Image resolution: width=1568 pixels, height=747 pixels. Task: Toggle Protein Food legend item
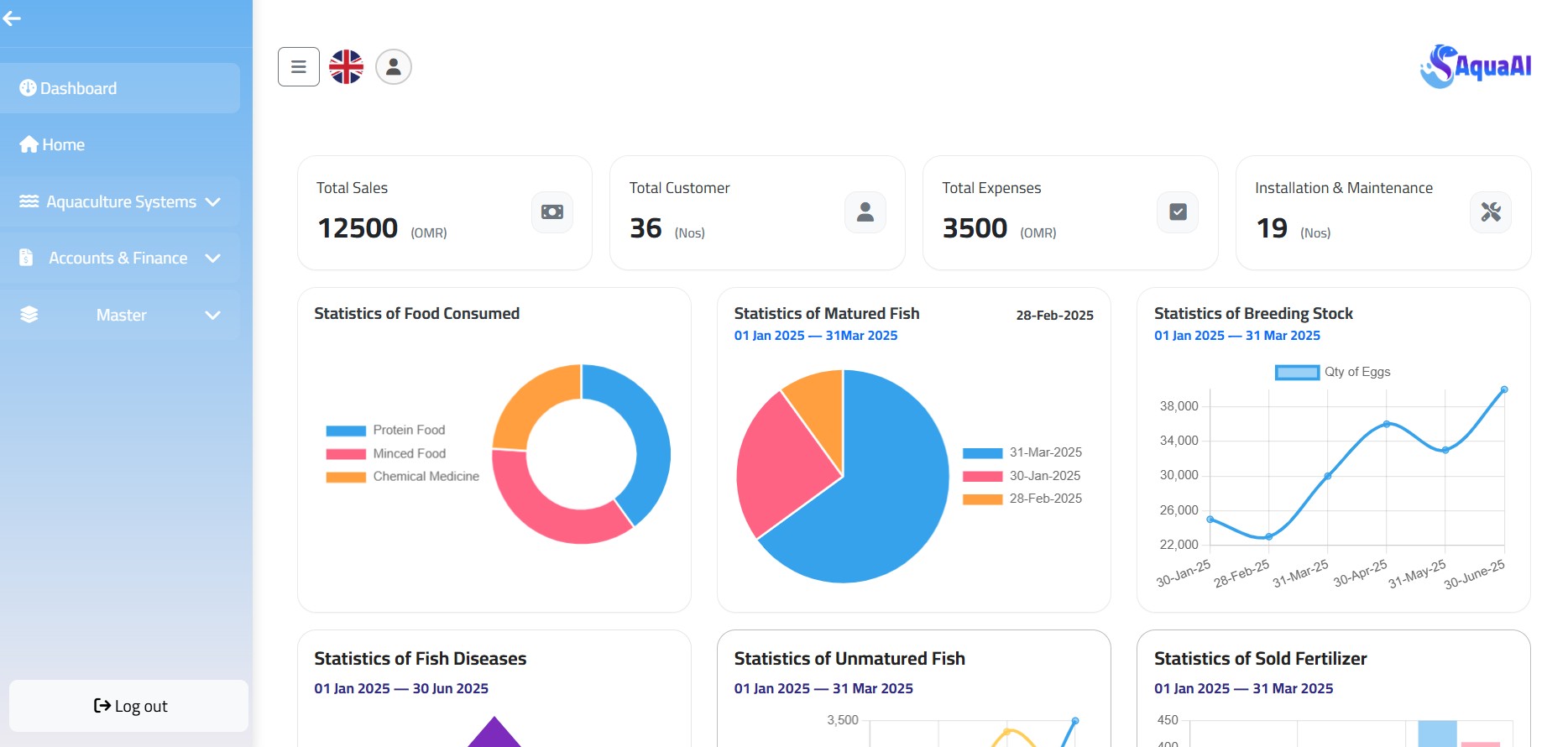(386, 431)
